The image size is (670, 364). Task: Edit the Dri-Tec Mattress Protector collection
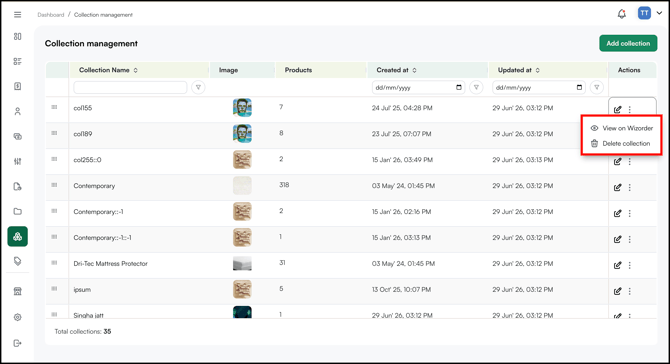[617, 265]
